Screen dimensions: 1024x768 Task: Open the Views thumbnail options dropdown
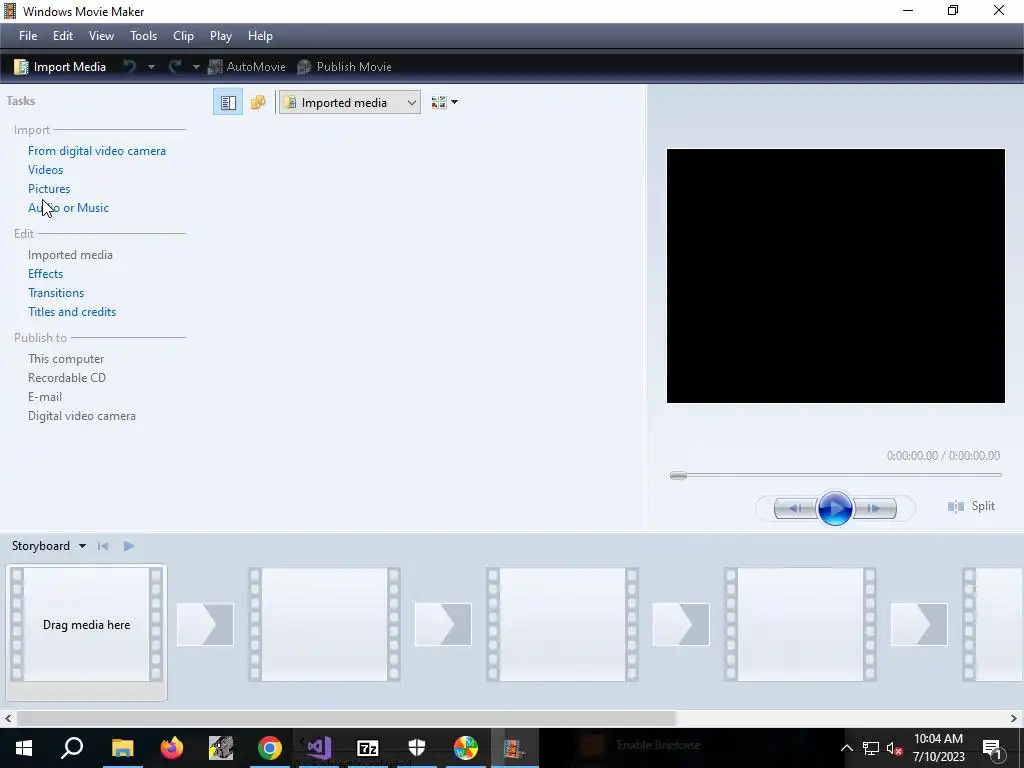(x=444, y=103)
